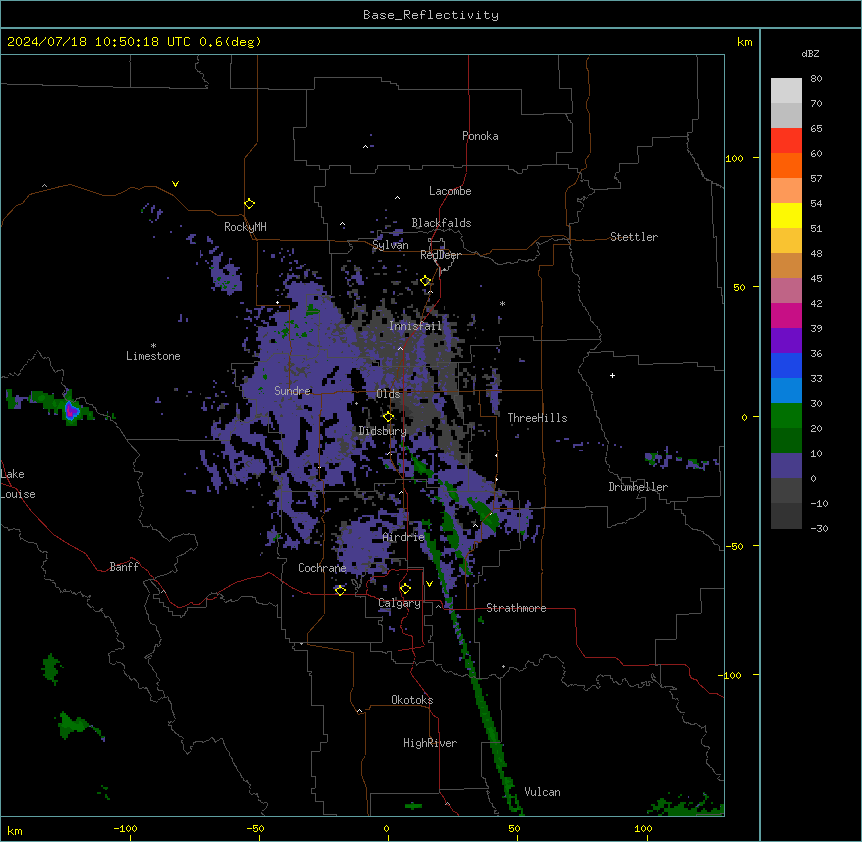The width and height of the screenshot is (862, 842).
Task: Click the blue-magenta storm cell near Lake Louise
Action: click(71, 410)
